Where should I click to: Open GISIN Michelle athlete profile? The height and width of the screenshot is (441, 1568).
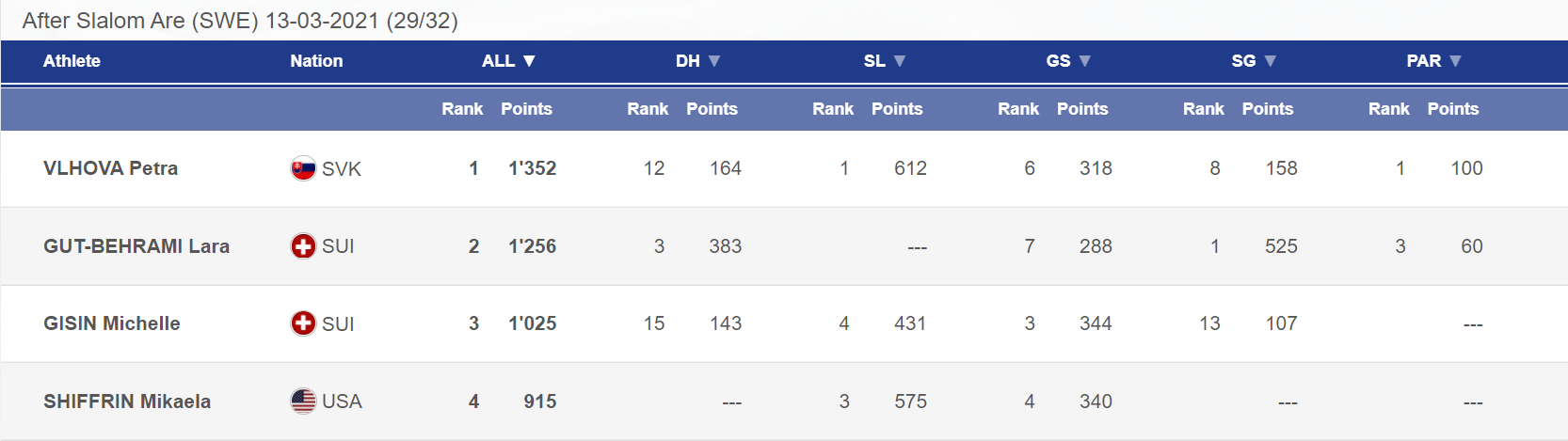112,323
